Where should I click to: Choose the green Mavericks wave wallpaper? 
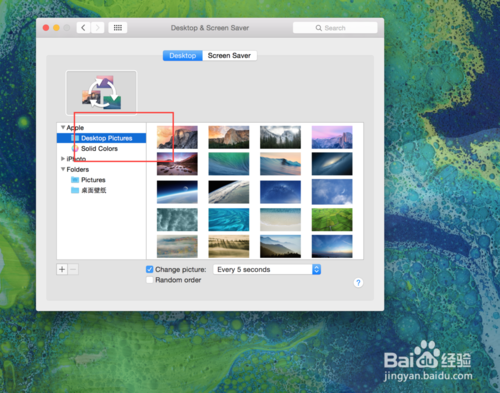coord(229,164)
